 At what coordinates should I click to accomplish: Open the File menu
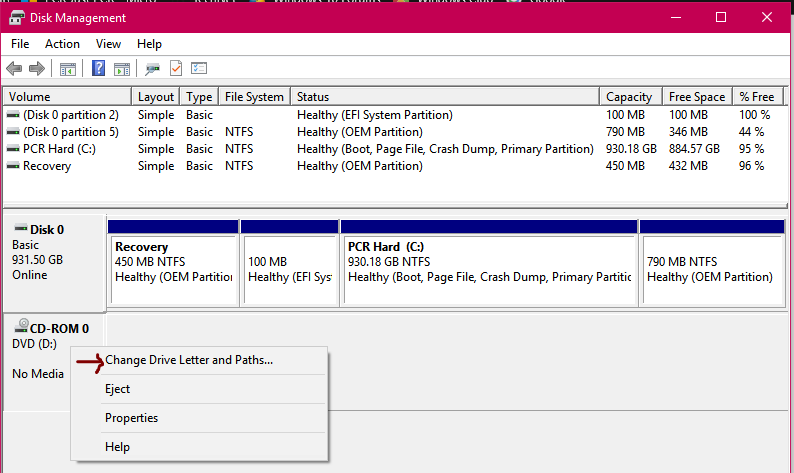pos(20,44)
